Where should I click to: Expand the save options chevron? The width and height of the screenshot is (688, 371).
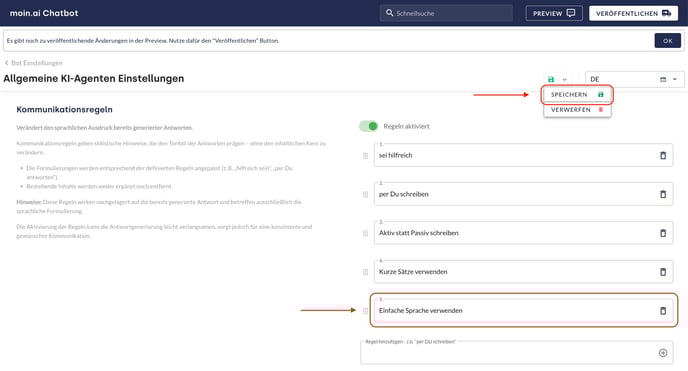tap(564, 79)
